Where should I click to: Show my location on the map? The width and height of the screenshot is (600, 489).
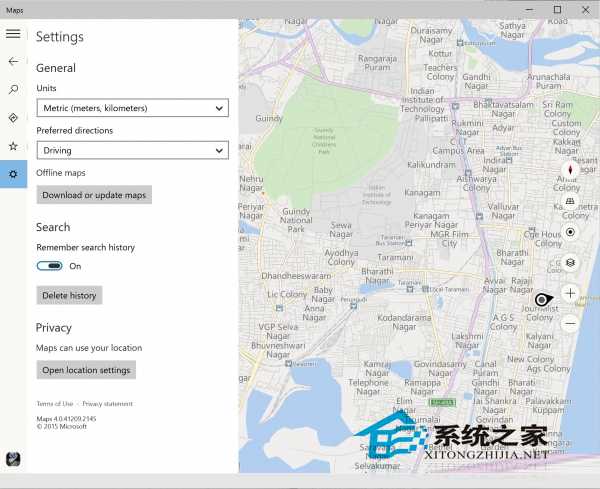[x=570, y=232]
